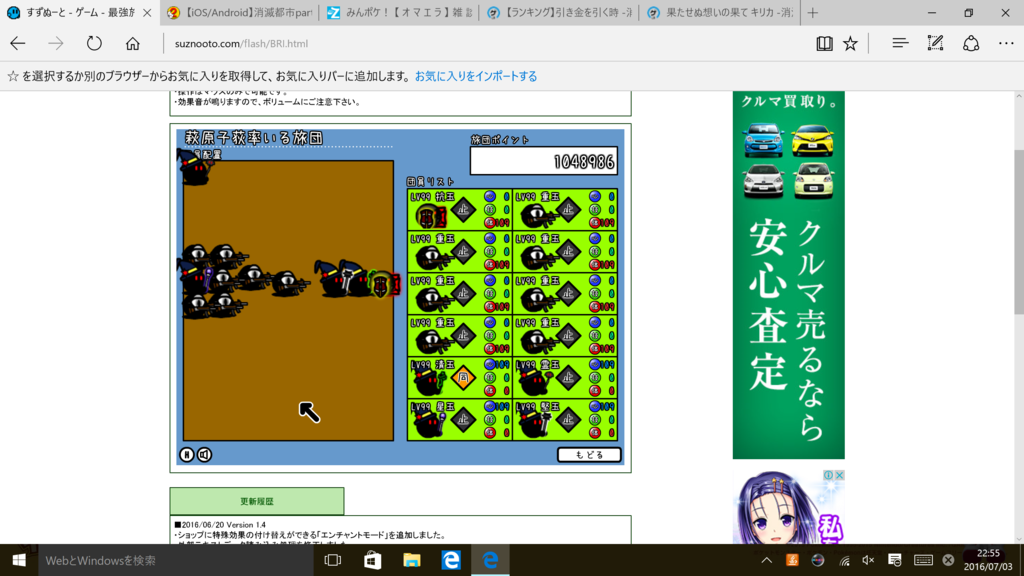Click the shield unit on the battlefield

pyautogui.click(x=383, y=284)
